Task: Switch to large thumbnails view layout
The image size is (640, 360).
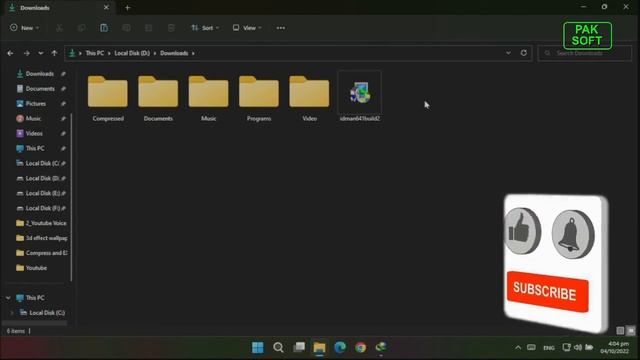Action: point(631,331)
